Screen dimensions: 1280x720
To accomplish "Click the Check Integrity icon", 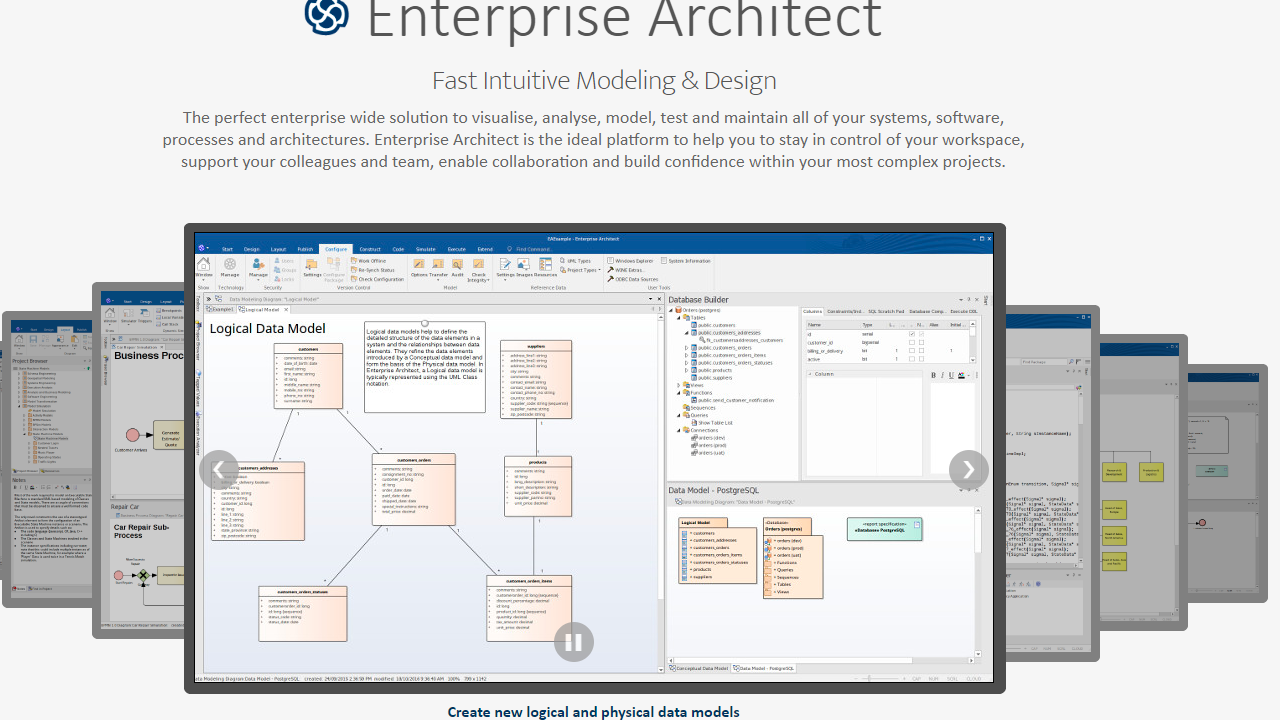I will coord(478,264).
